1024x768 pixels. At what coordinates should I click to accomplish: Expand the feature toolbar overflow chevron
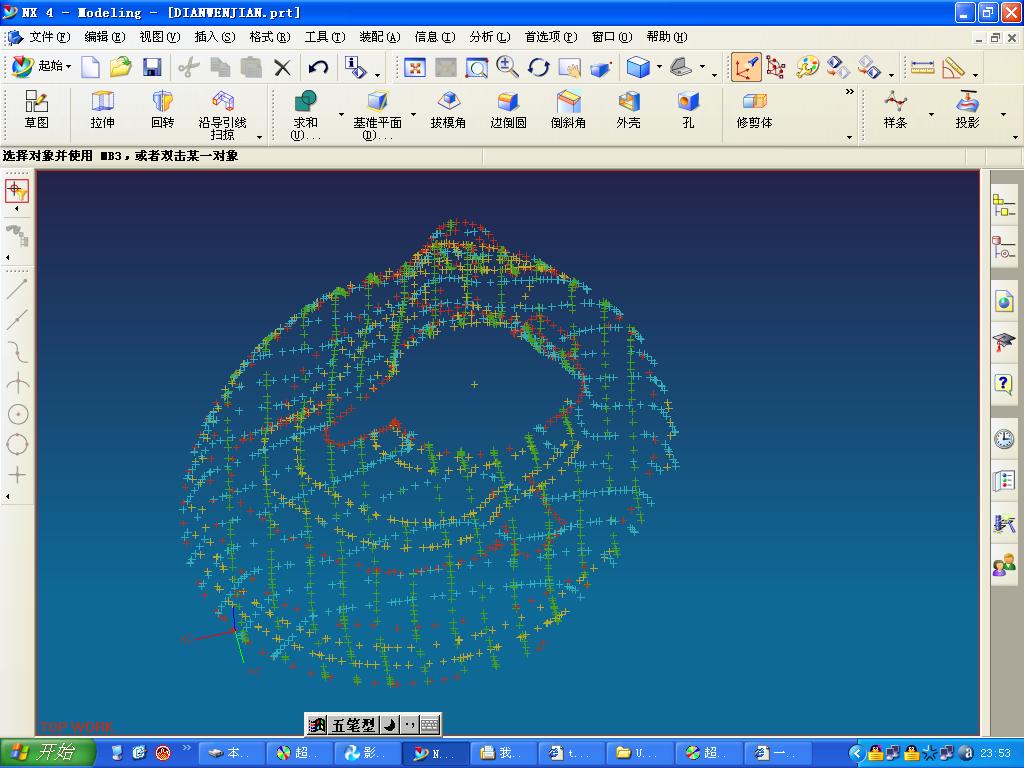click(850, 91)
